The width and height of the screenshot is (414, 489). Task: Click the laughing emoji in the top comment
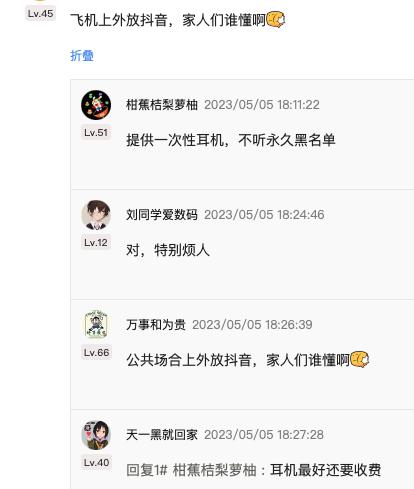[x=276, y=20]
